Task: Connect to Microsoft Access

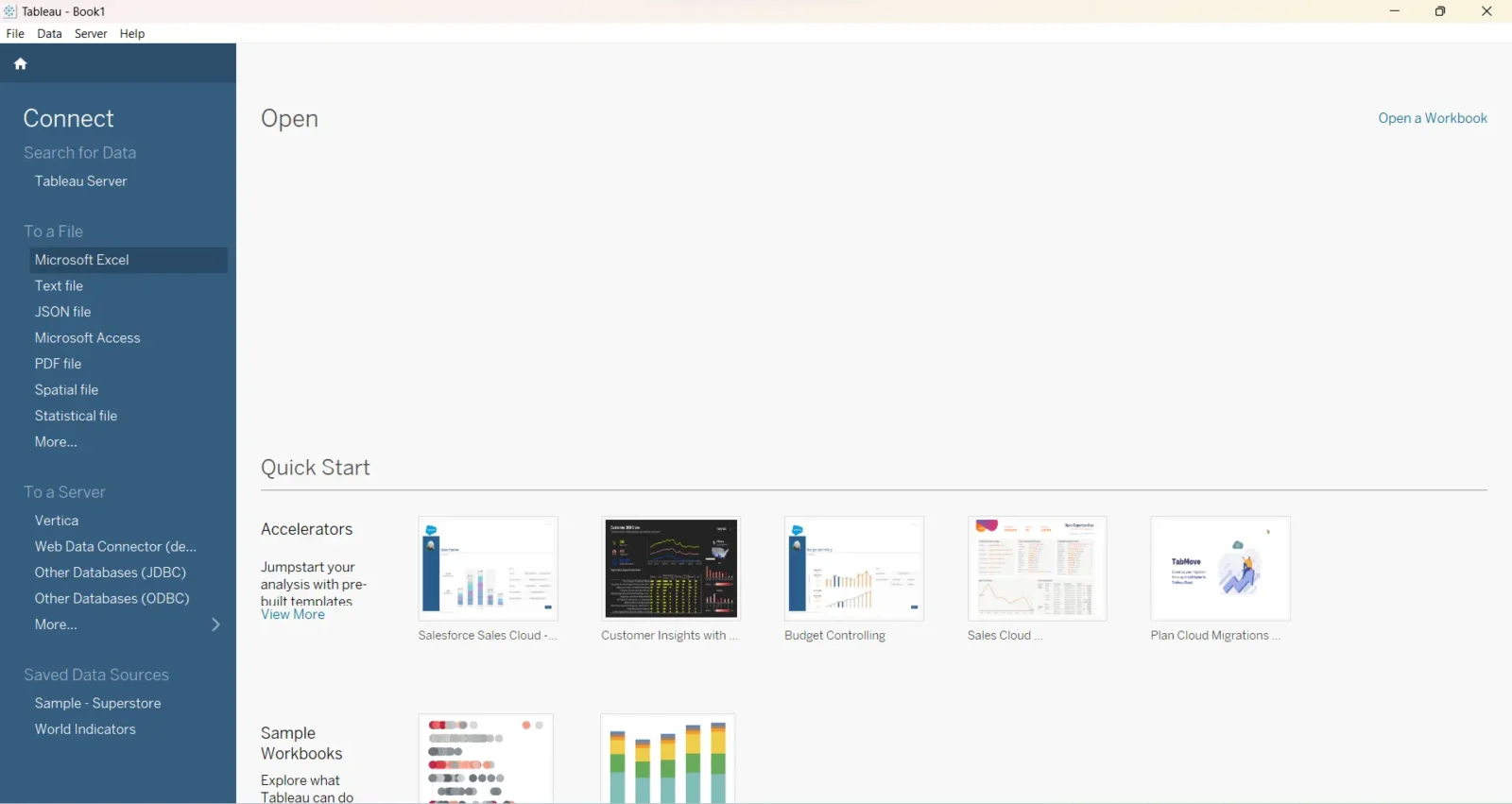Action: coord(88,337)
